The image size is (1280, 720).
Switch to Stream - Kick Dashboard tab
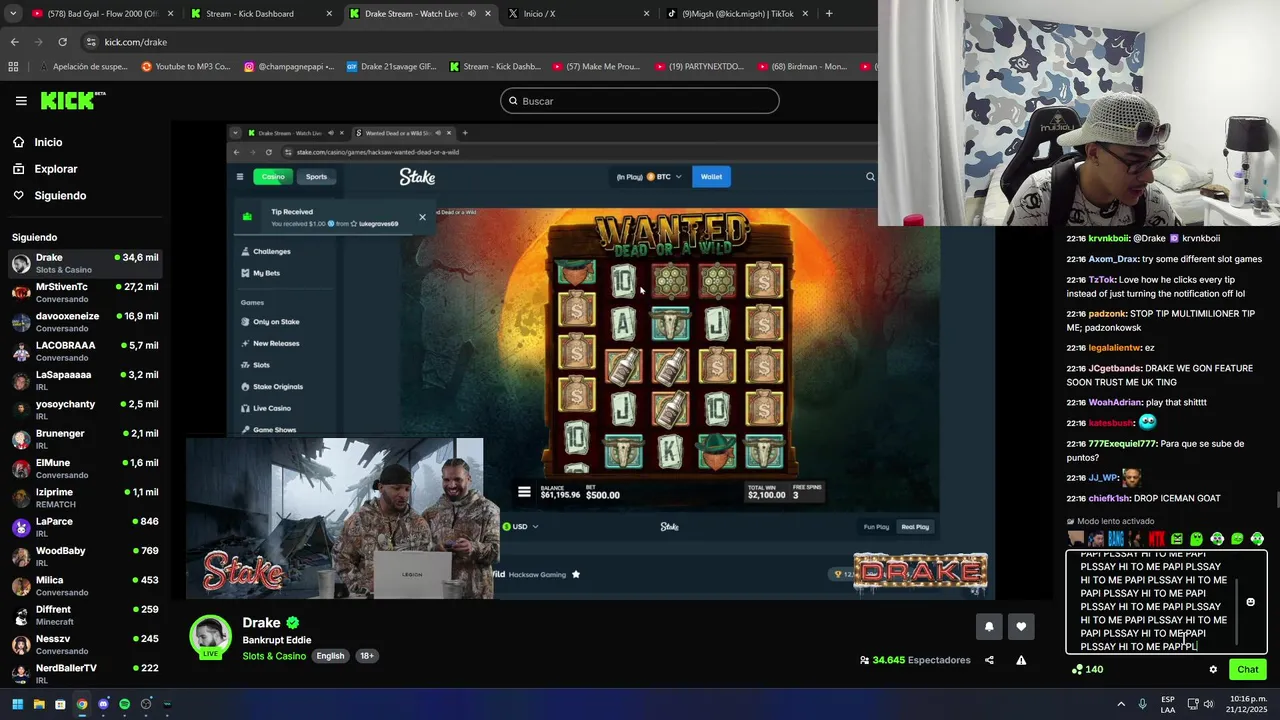tap(260, 14)
